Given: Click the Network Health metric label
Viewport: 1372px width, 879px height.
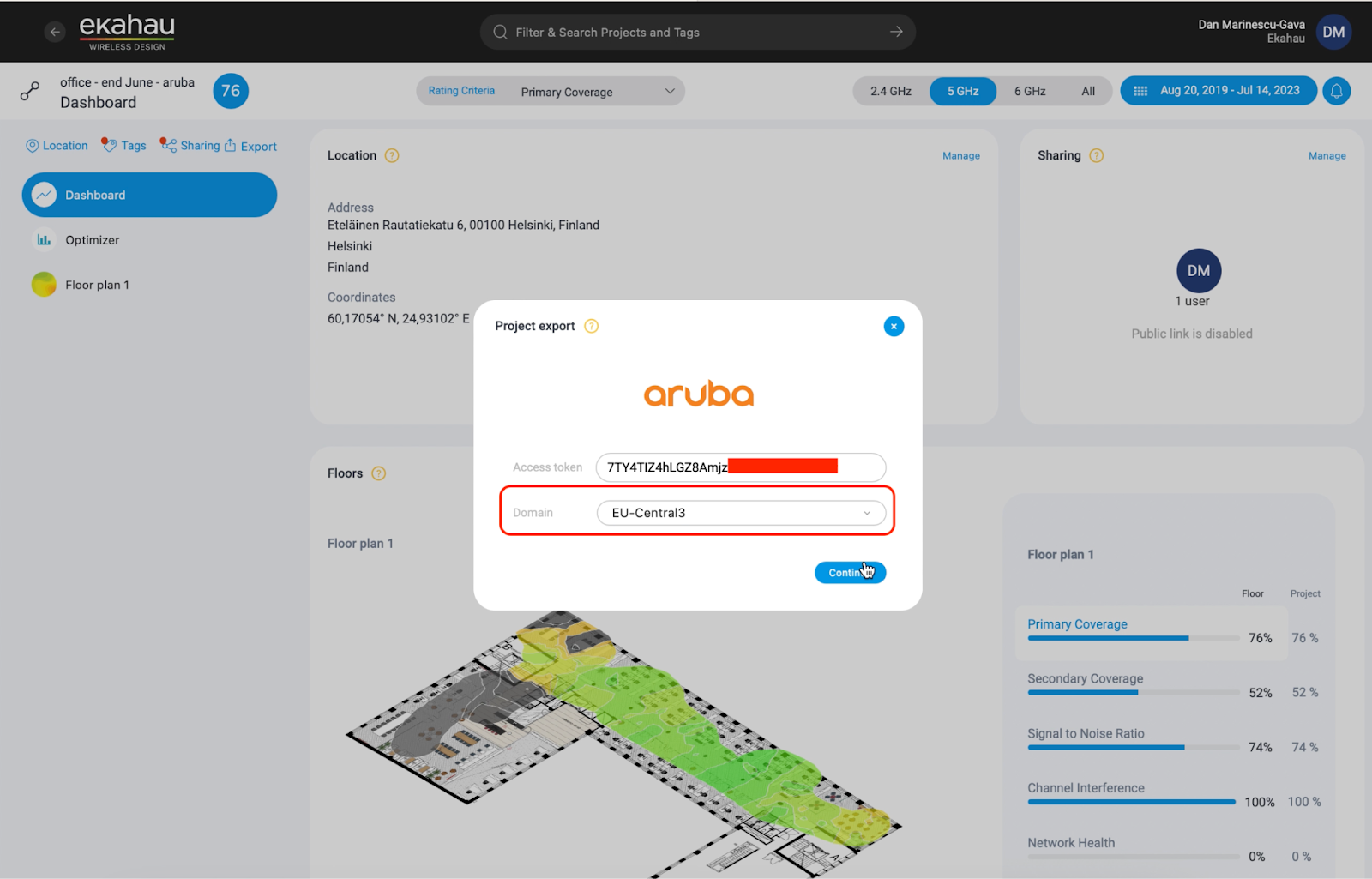Looking at the screenshot, I should pos(1071,843).
